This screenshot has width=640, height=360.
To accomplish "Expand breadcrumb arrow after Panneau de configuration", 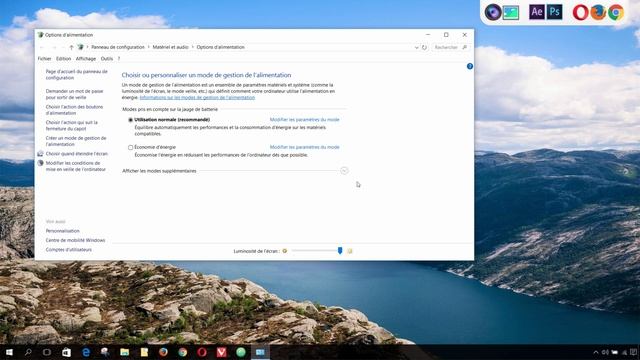I will point(149,47).
